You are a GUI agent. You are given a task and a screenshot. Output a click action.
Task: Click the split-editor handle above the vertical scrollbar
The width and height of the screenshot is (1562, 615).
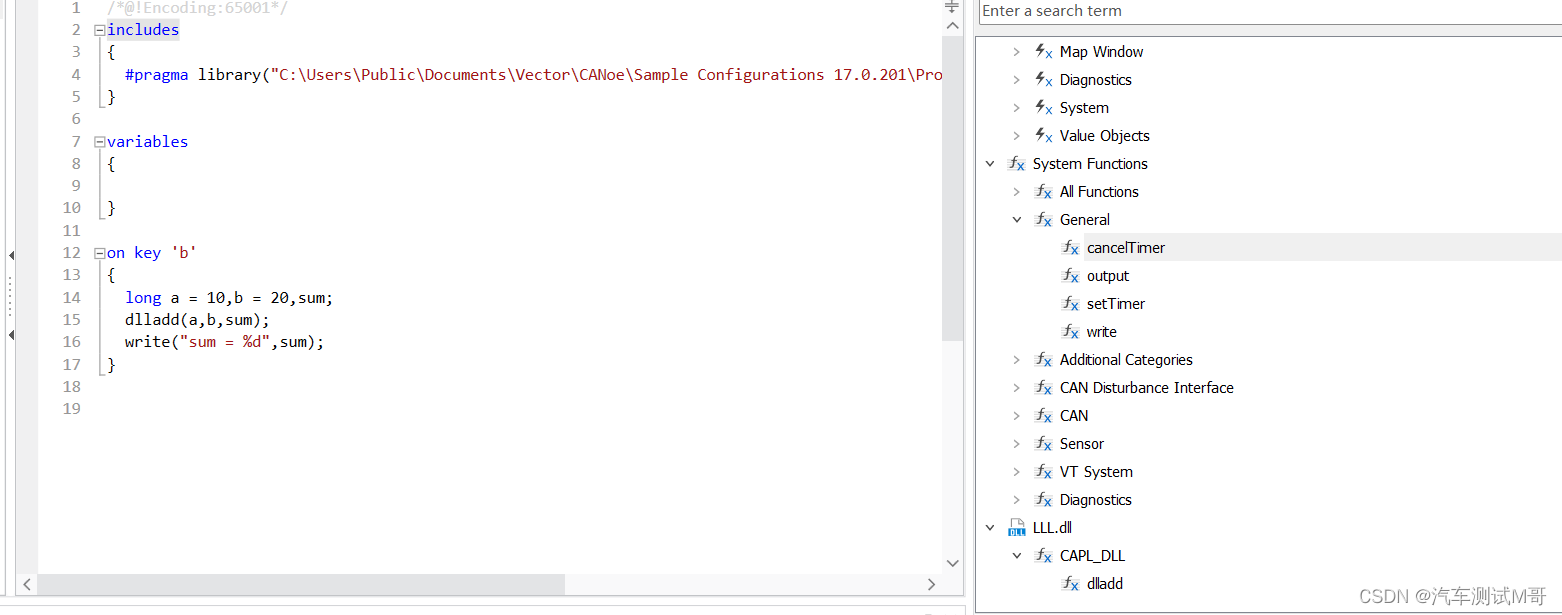point(950,8)
